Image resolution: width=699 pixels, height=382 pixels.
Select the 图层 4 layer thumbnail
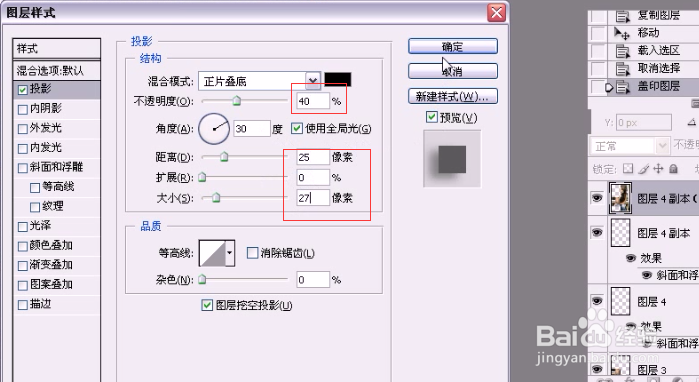point(620,301)
